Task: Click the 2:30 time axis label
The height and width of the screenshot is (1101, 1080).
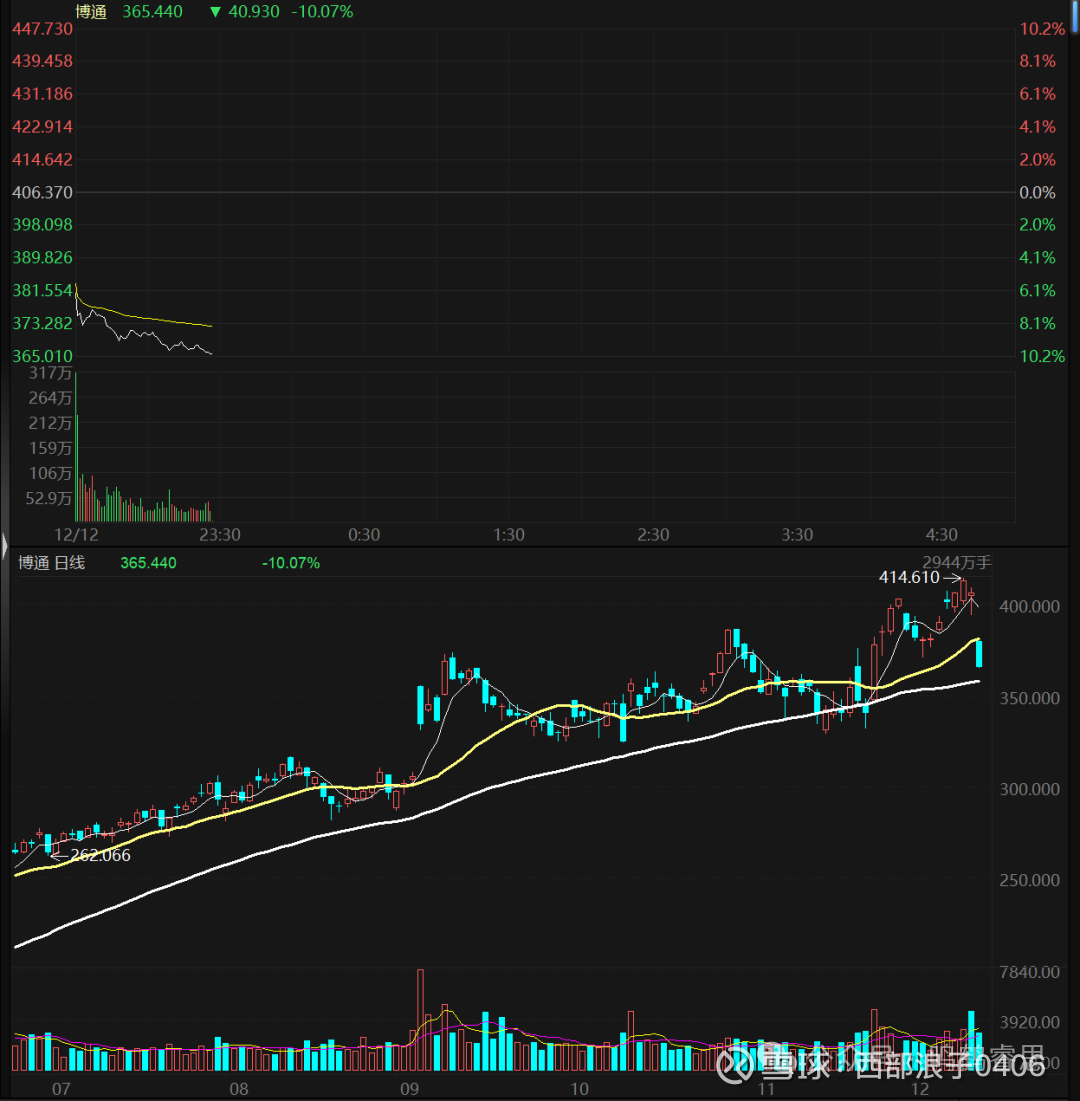Action: (653, 535)
